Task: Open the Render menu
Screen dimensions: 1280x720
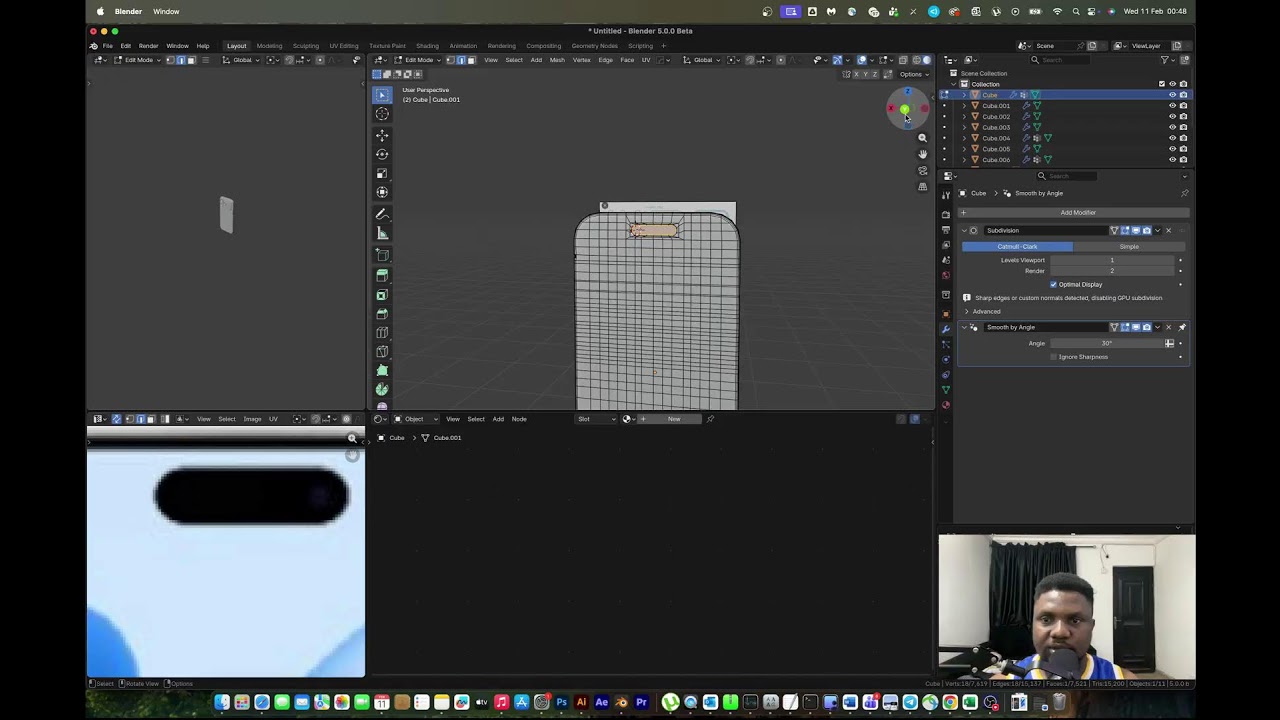Action: (148, 46)
